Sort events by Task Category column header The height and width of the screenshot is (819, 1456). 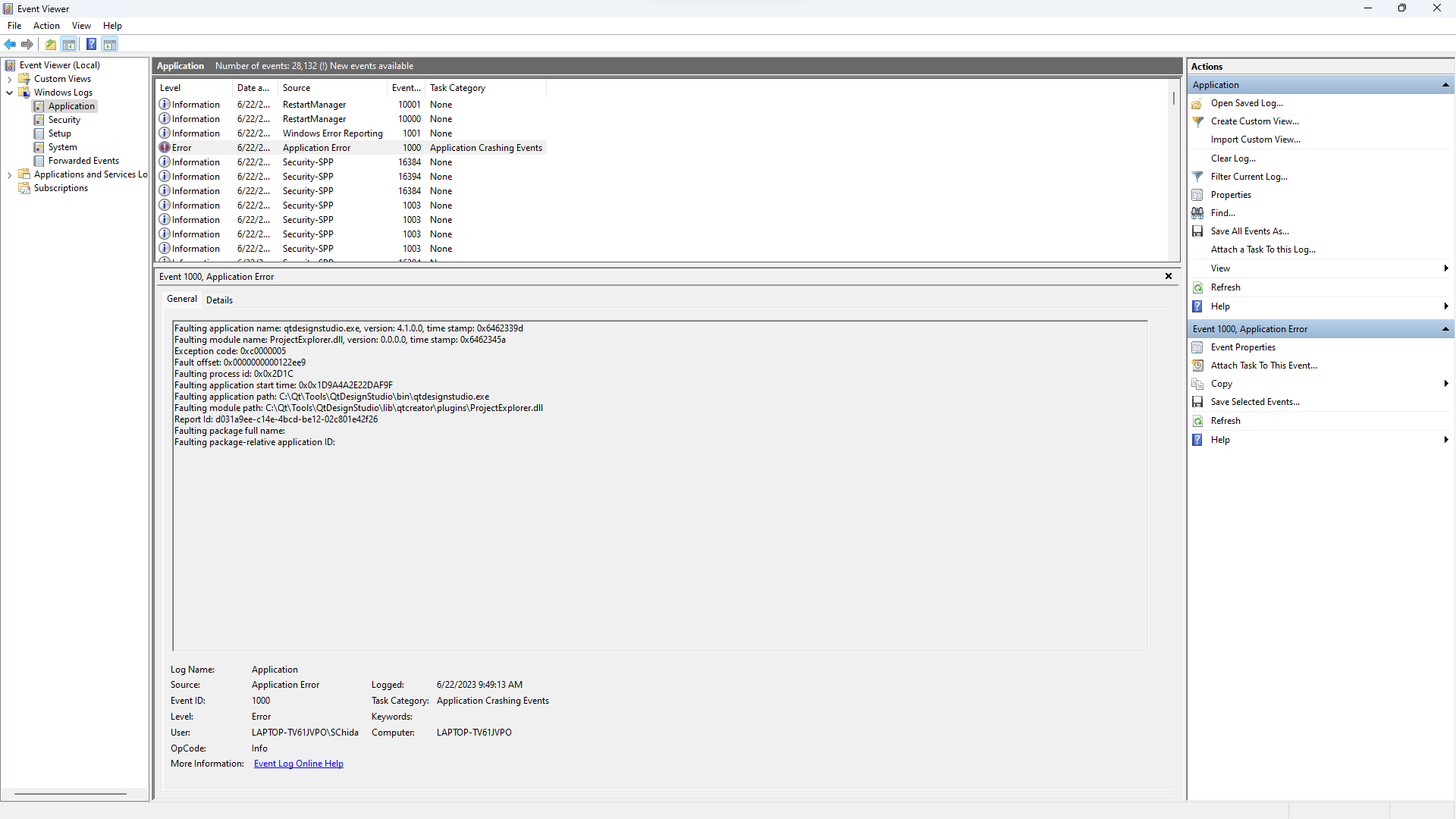point(485,88)
